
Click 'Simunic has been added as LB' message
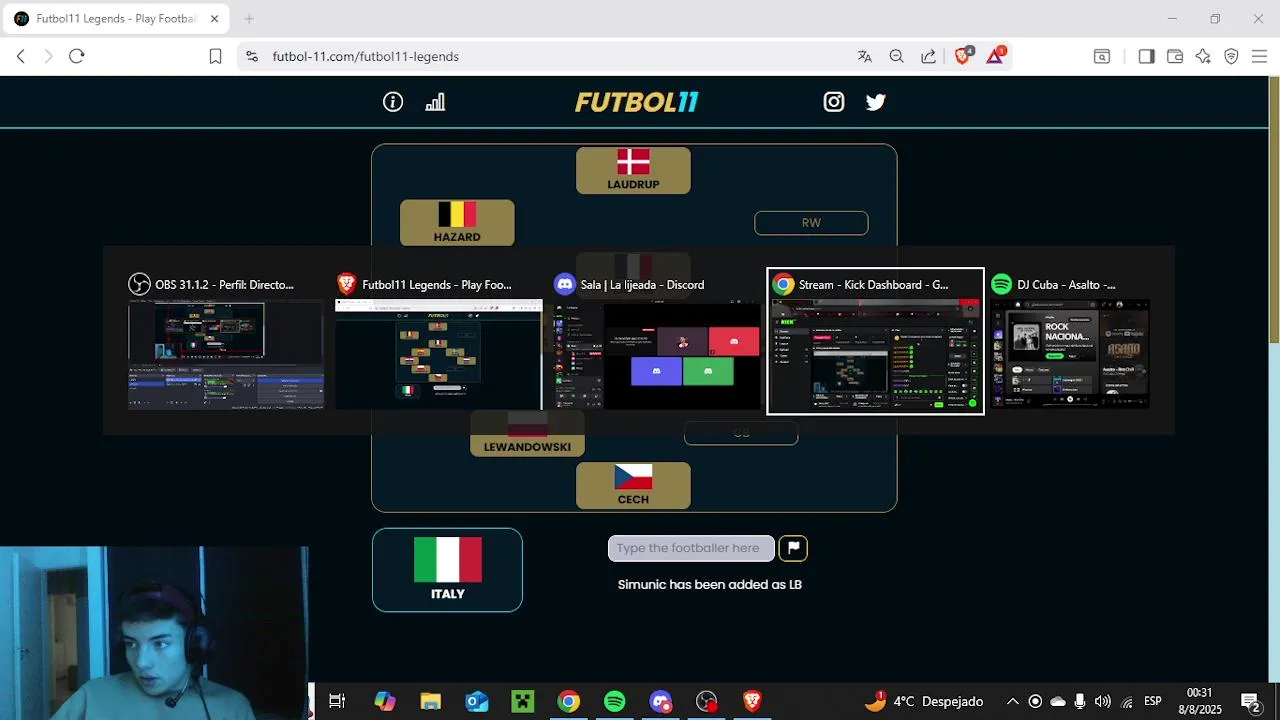pos(710,584)
